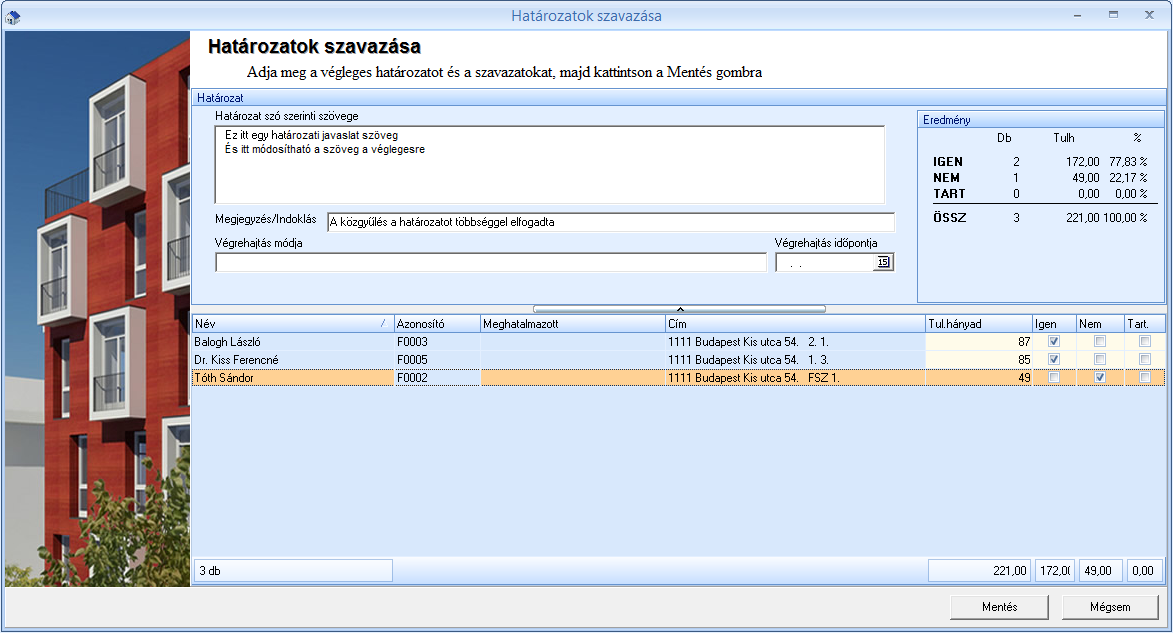This screenshot has width=1173, height=633.
Task: Click the footer total 49,00
Action: pos(1100,571)
